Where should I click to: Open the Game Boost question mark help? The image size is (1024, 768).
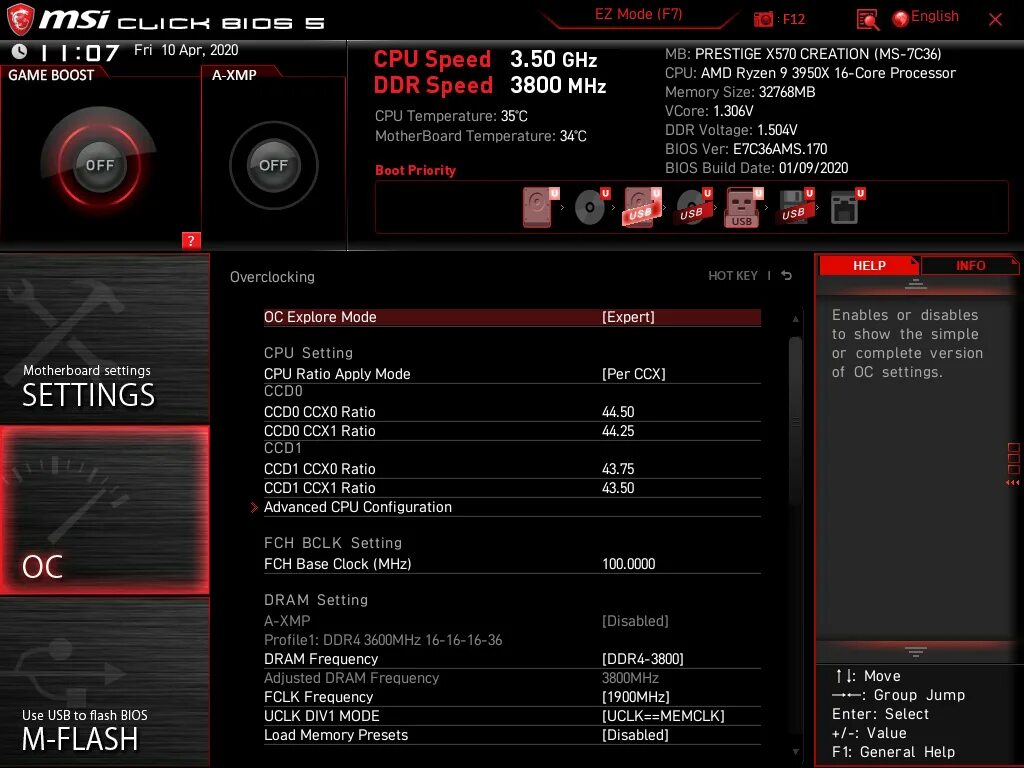(191, 240)
